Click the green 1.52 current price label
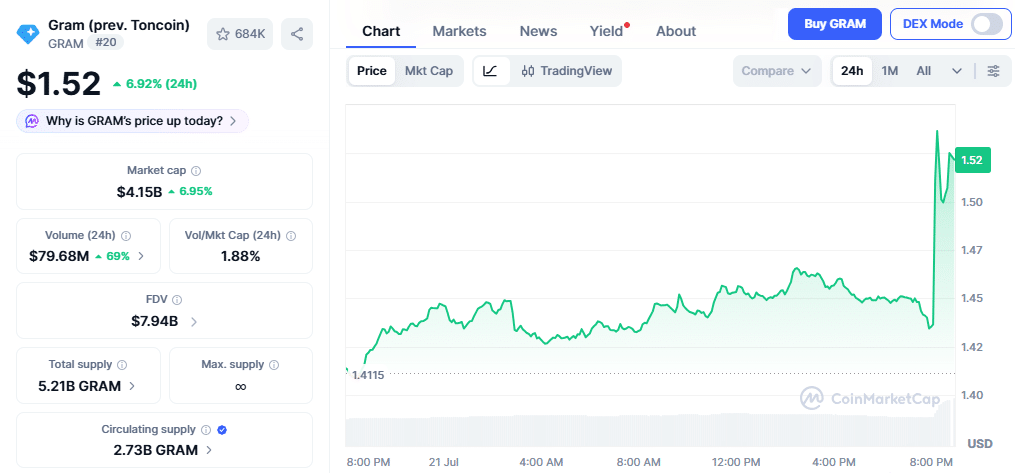 (x=972, y=160)
